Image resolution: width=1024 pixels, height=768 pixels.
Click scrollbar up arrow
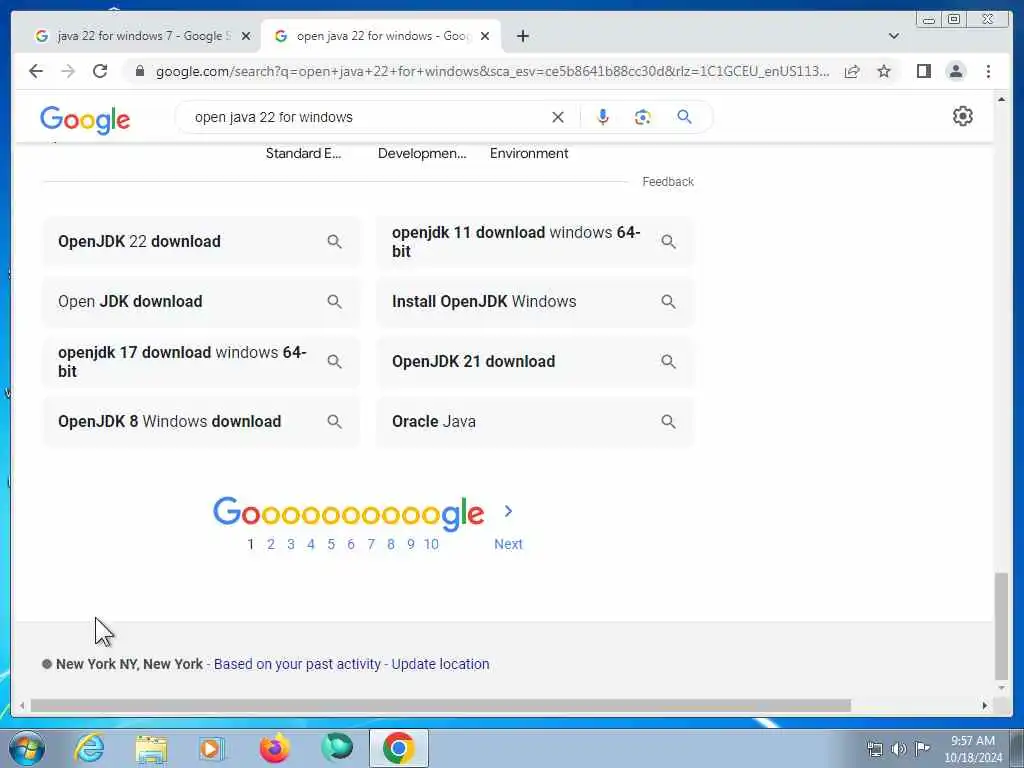[x=1001, y=99]
